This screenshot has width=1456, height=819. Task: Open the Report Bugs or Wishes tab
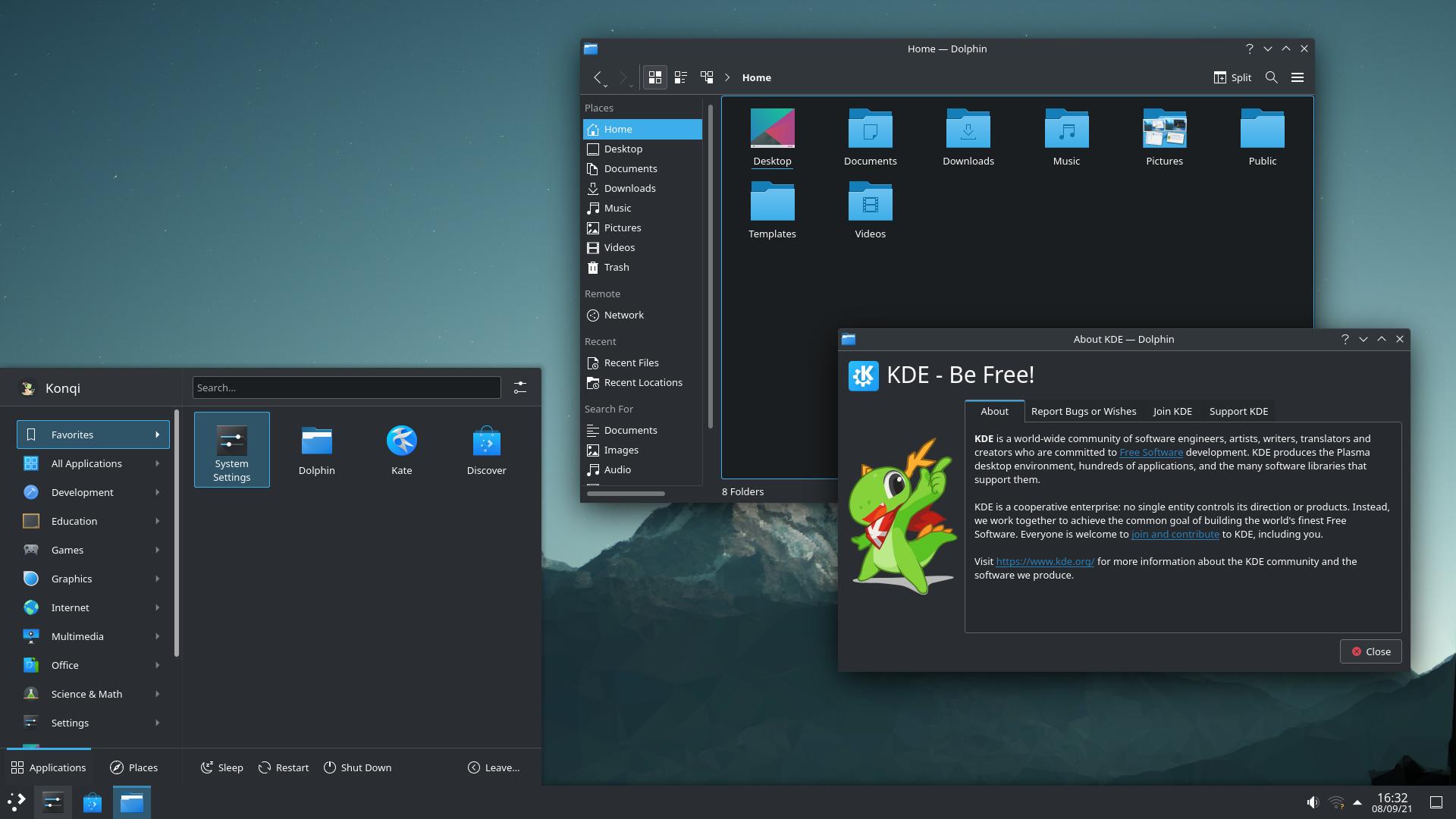pos(1083,411)
